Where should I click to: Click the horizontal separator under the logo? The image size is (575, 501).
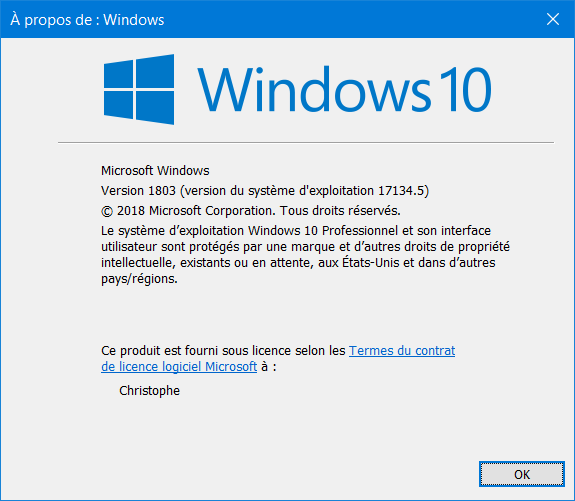point(306,142)
